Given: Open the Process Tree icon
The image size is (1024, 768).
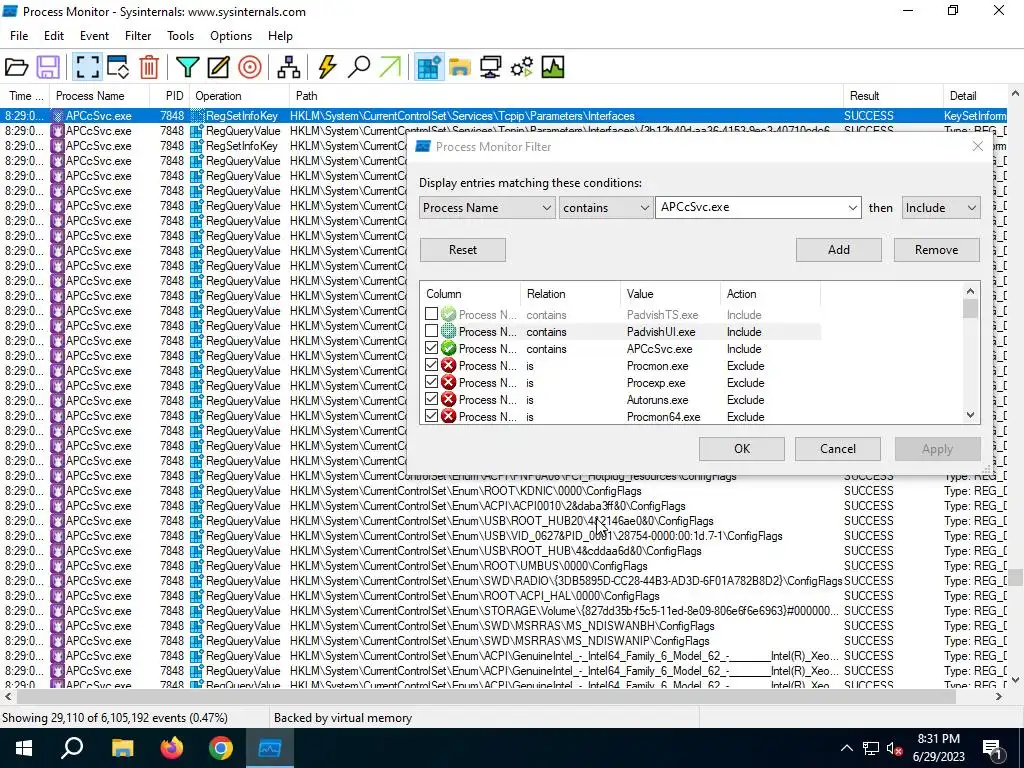Looking at the screenshot, I should click(288, 67).
